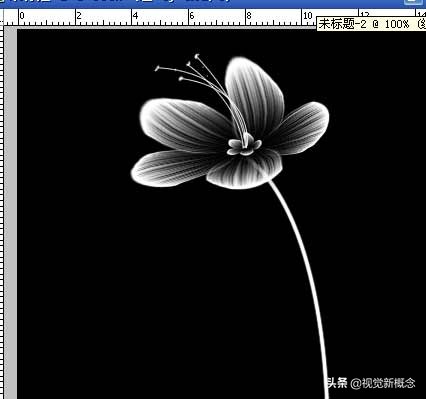Click the white flower on the canvas

[230, 122]
